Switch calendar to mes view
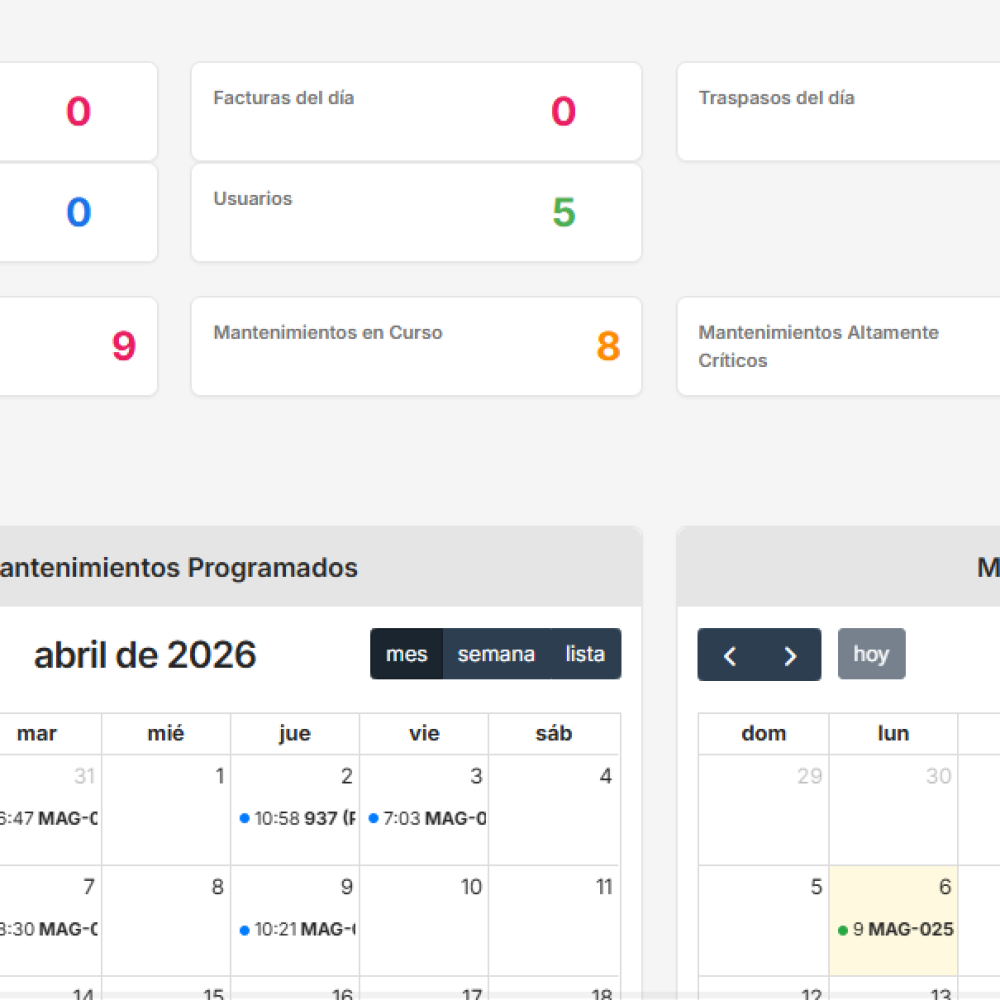The width and height of the screenshot is (1000, 1000). coord(407,654)
